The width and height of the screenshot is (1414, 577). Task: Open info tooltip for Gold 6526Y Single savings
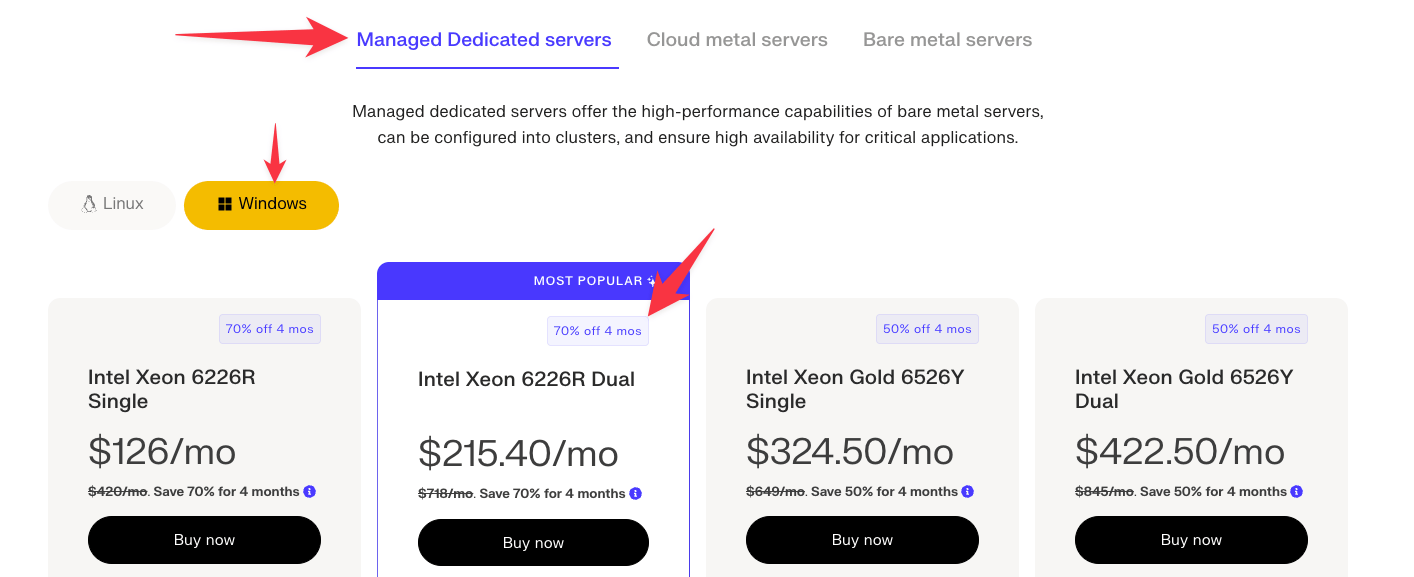tap(966, 491)
